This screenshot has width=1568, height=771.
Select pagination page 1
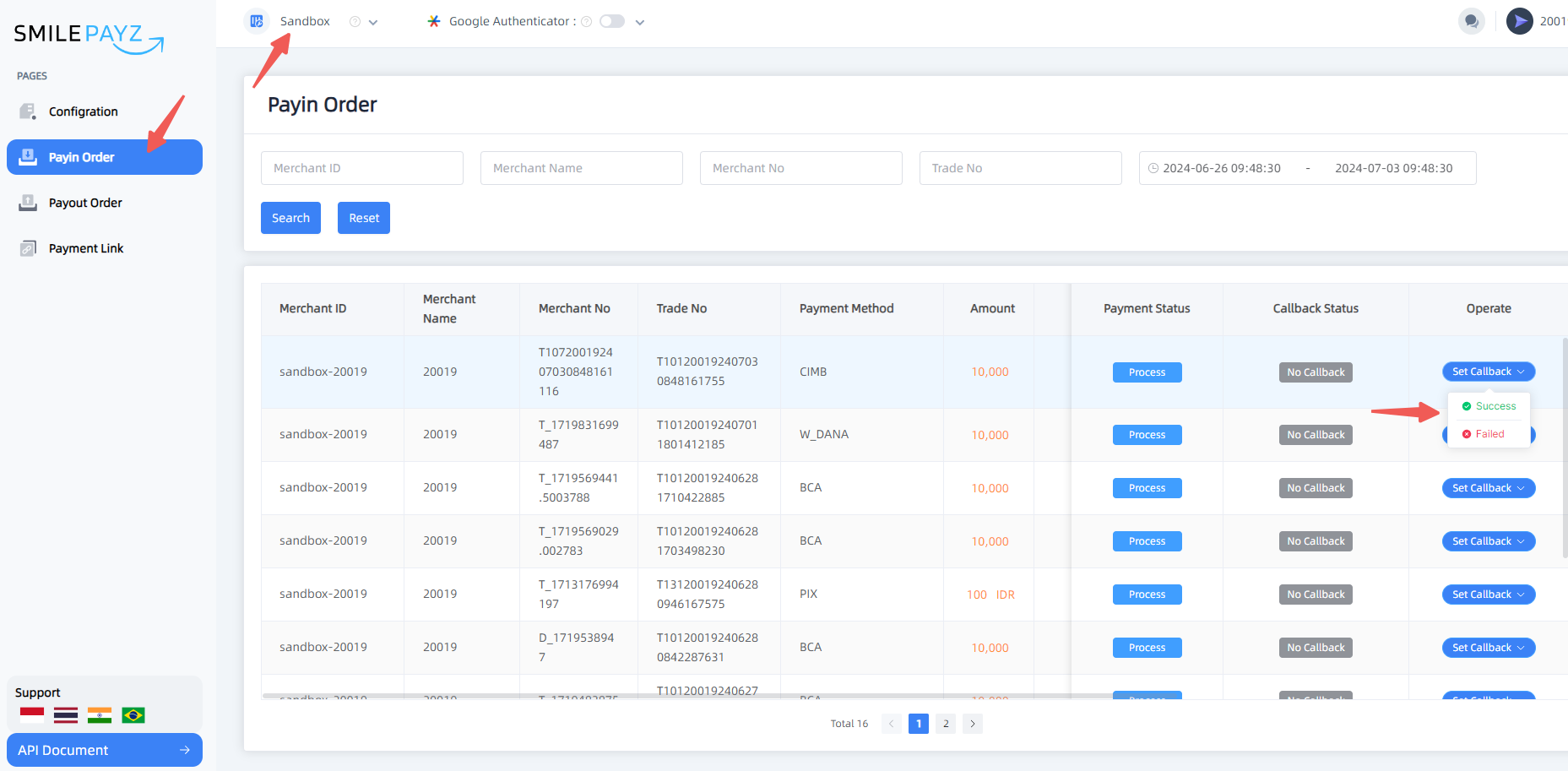(919, 724)
